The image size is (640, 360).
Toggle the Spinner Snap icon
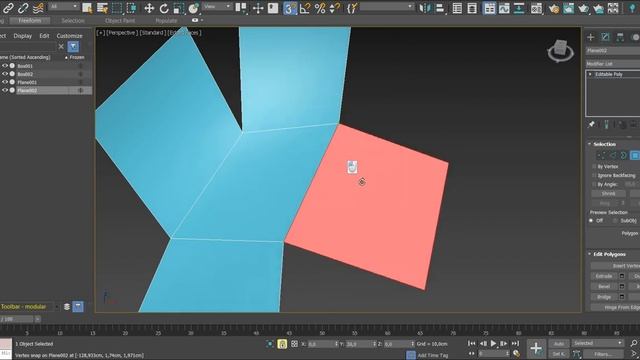(335, 8)
